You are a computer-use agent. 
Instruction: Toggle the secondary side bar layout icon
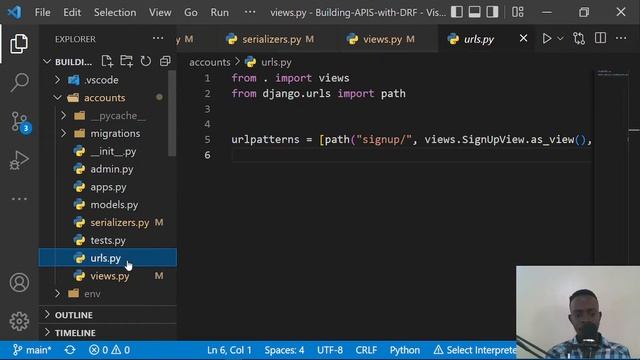point(492,12)
